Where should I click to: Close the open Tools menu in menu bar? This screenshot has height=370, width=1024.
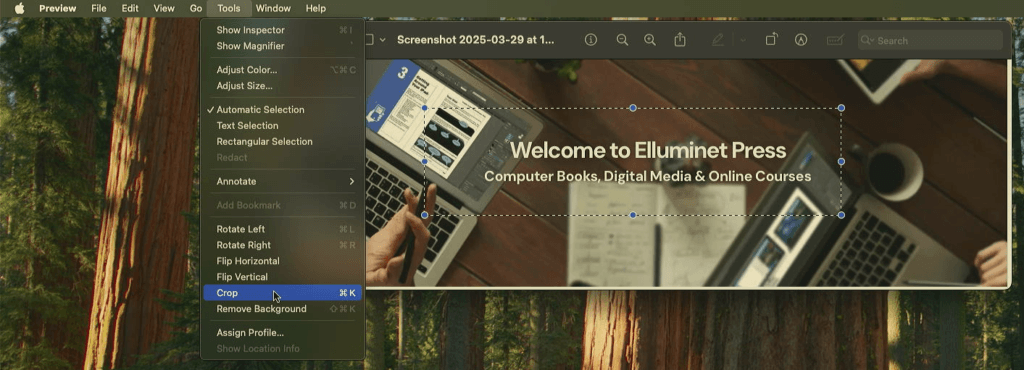coord(229,8)
